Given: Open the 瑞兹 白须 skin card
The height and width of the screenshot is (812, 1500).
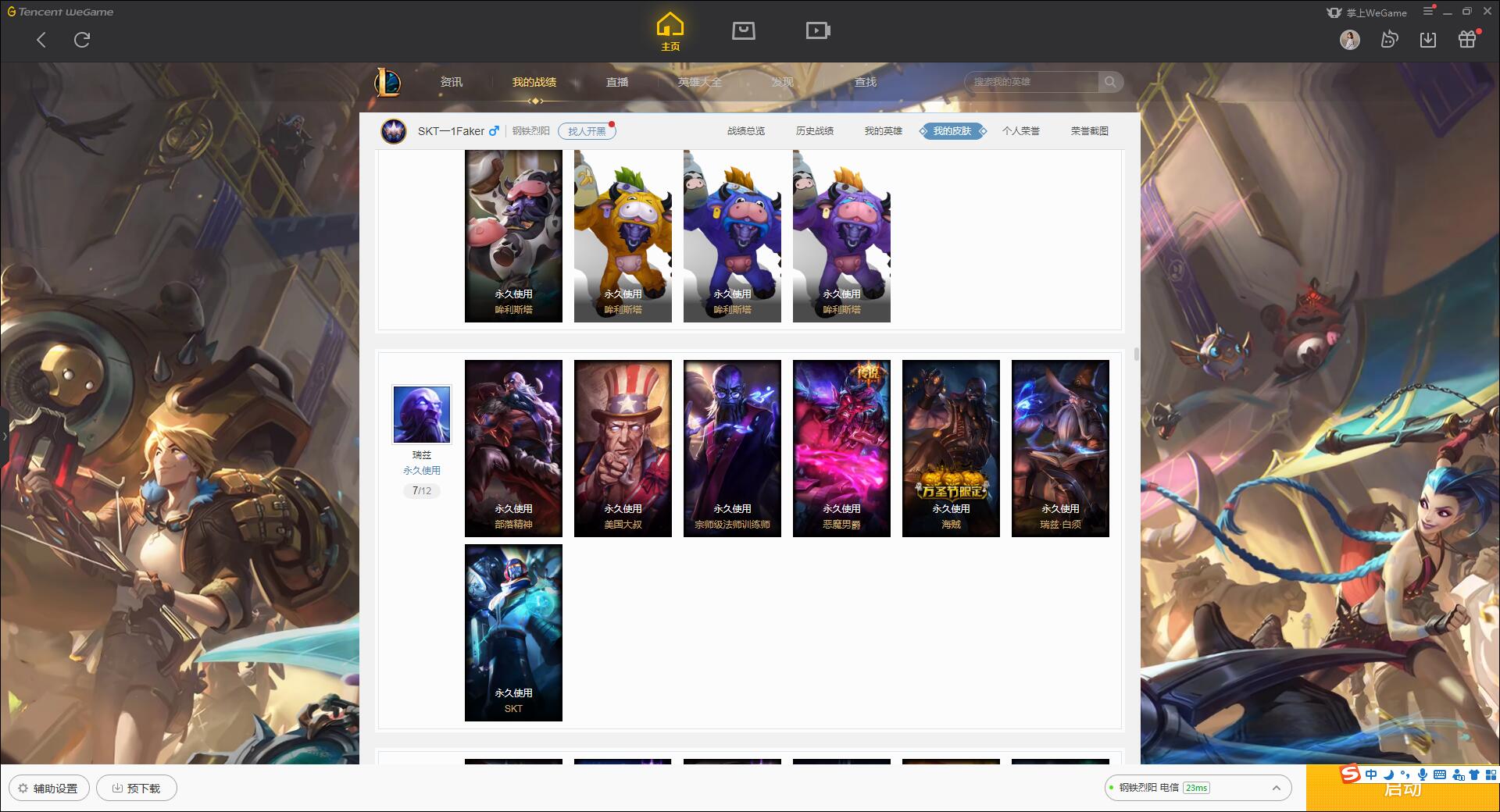Looking at the screenshot, I should point(1060,448).
